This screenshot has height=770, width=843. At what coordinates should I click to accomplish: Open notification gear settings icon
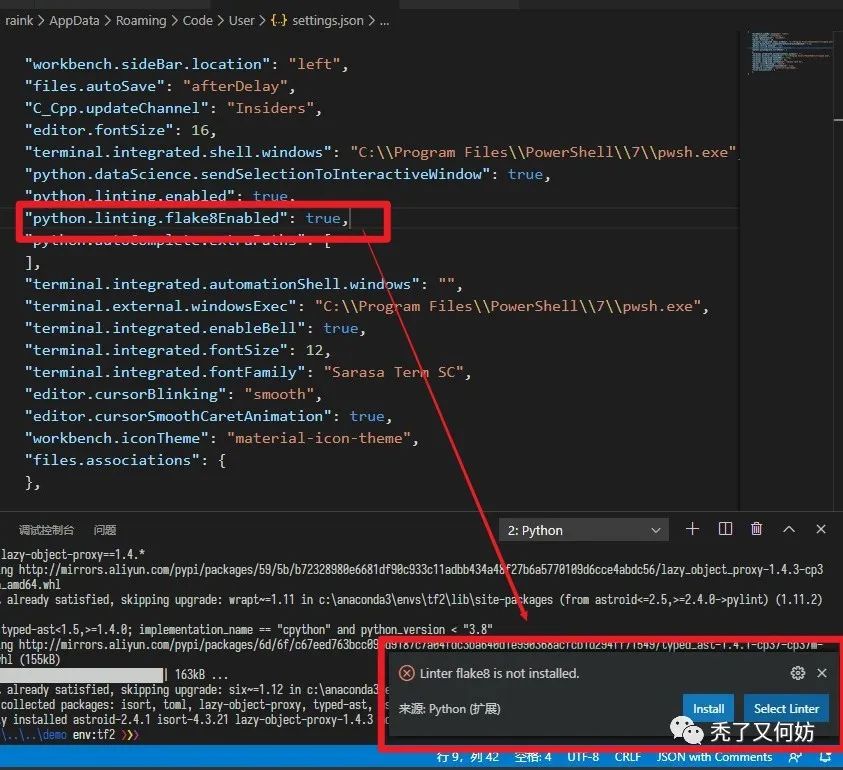[x=798, y=673]
